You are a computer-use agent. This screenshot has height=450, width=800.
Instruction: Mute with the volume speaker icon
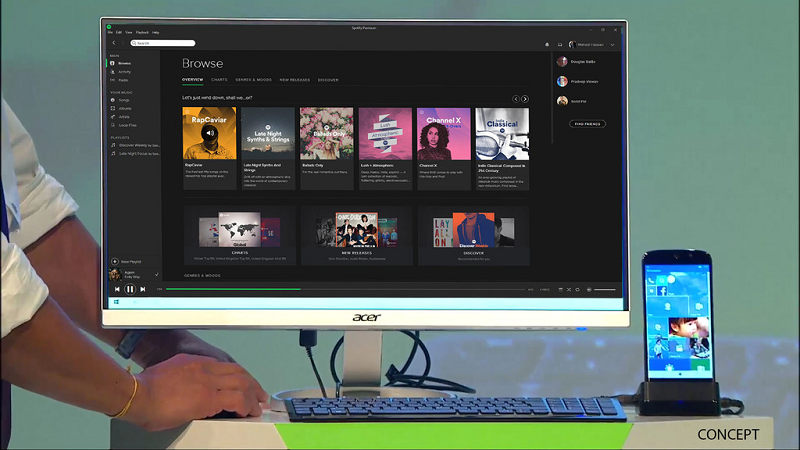pyautogui.click(x=589, y=289)
